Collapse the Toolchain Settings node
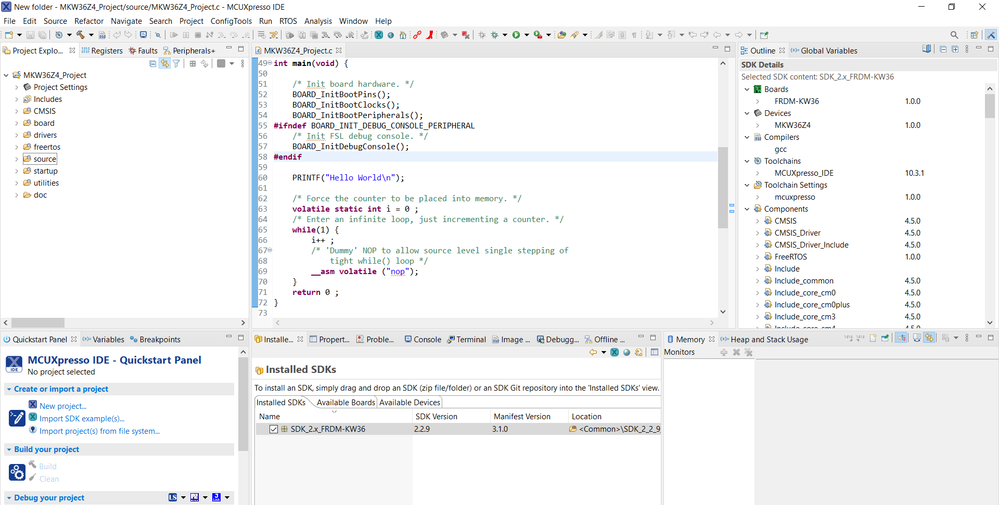Viewport: 999px width, 505px height. [745, 185]
